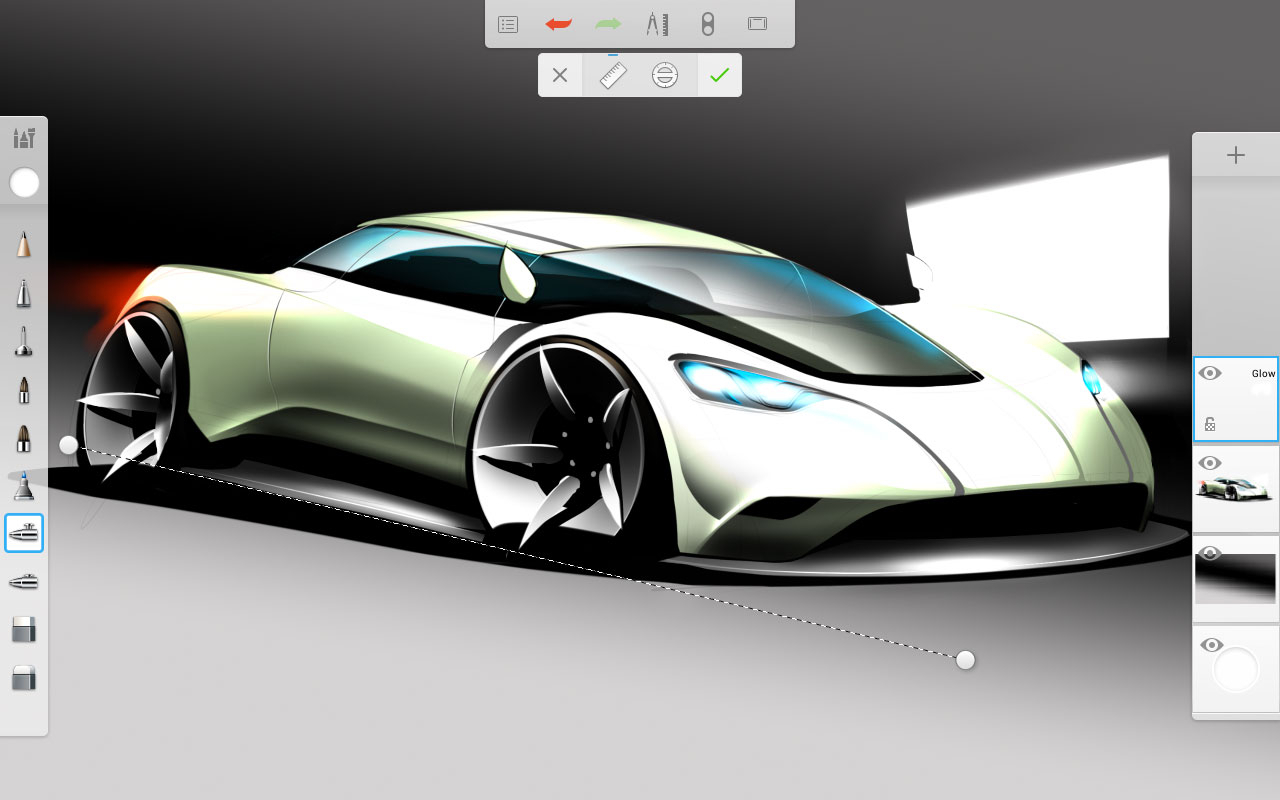This screenshot has height=800, width=1280.
Task: Switch to the ellipse guide
Action: 665,75
